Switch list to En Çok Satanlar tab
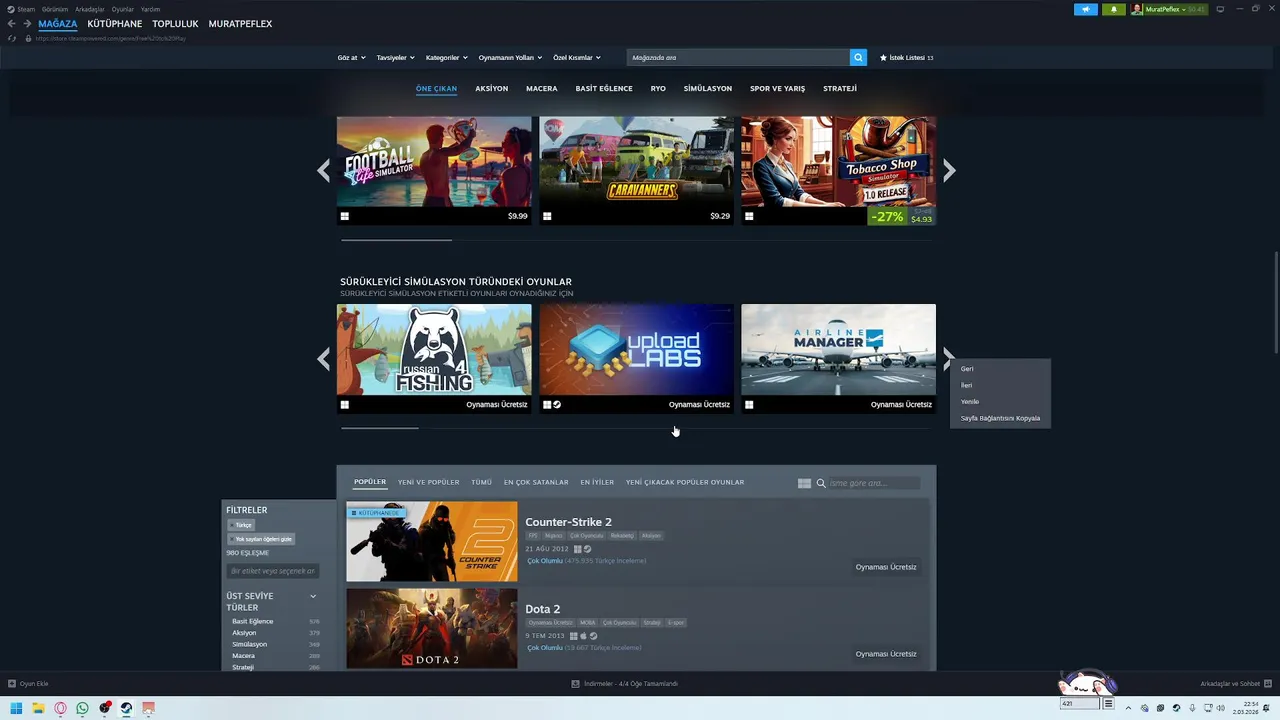 point(536,482)
